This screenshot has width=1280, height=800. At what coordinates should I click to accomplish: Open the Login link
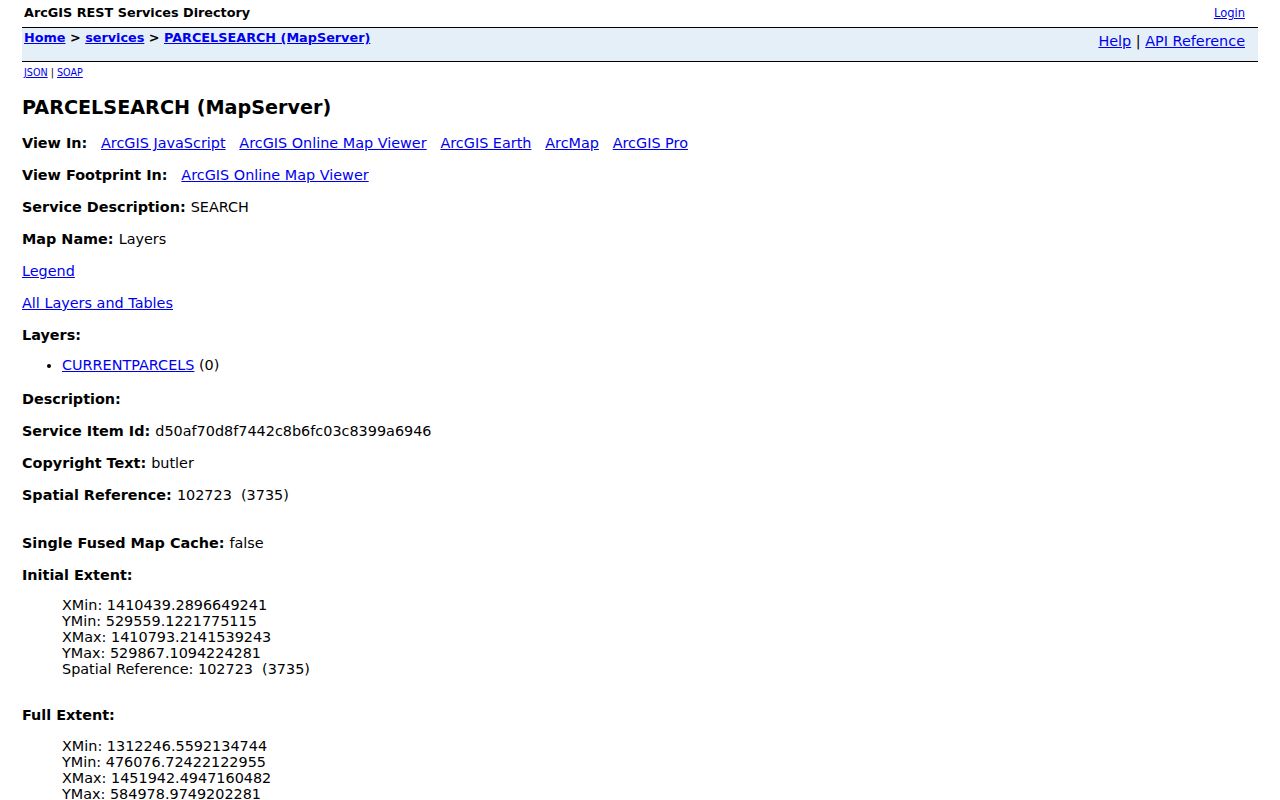point(1229,13)
